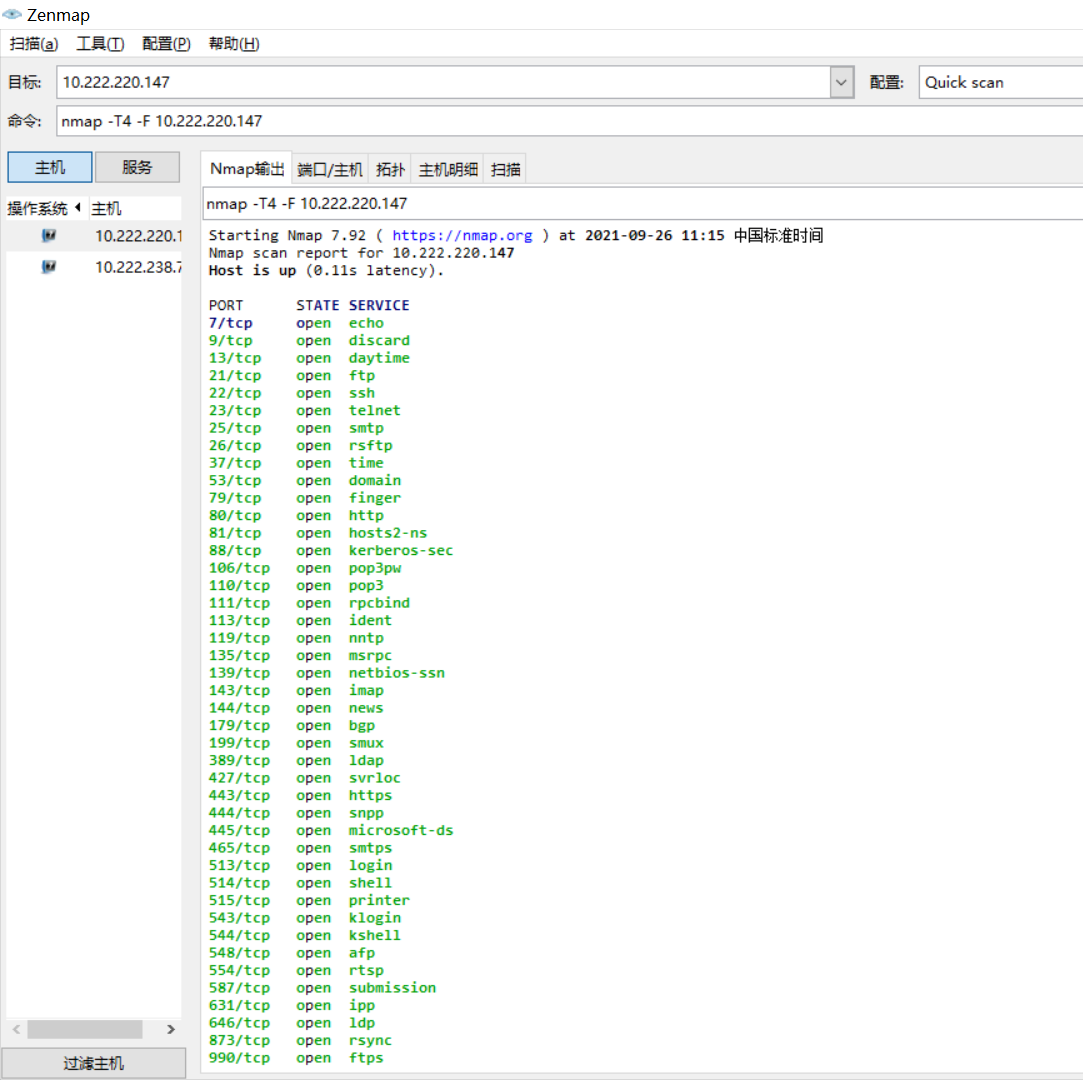Click the 目标 target input field
1083x1080 pixels.
pyautogui.click(x=443, y=82)
